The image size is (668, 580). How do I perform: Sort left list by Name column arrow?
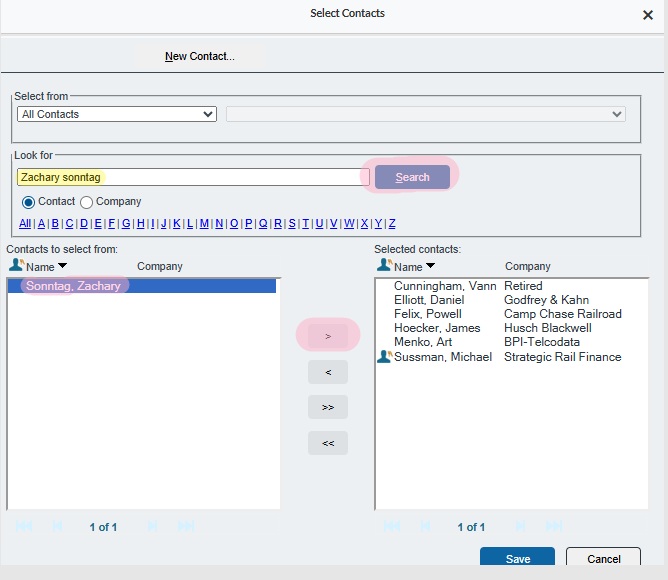(x=63, y=266)
